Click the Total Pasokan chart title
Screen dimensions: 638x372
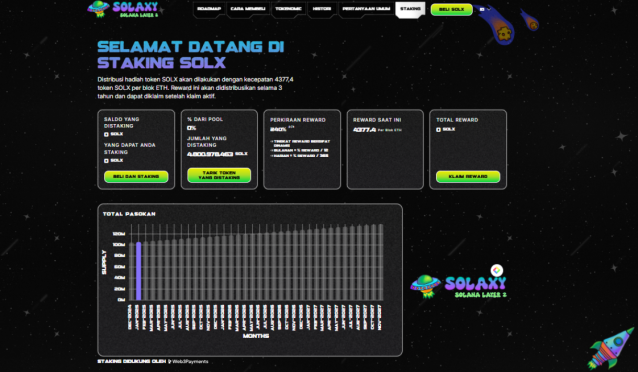[129, 214]
